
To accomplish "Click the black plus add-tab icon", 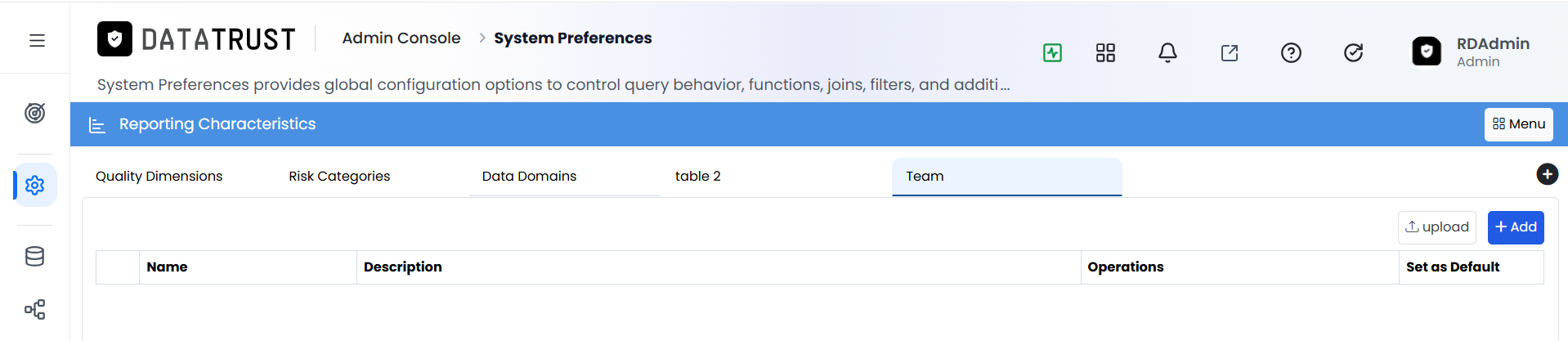I will [1547, 174].
